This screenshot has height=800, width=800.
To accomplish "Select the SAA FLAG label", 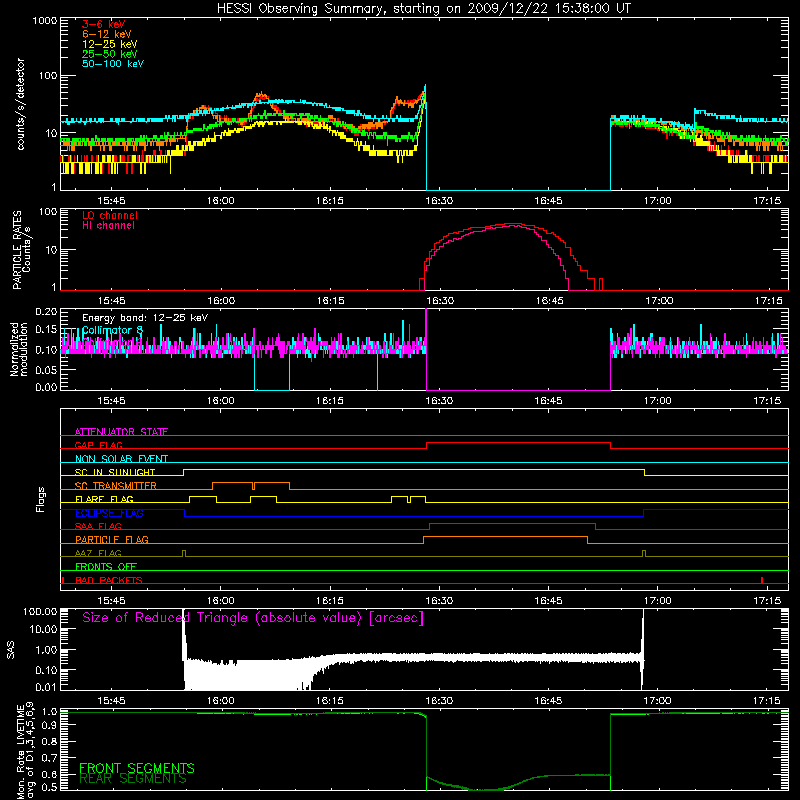I will tap(98, 526).
